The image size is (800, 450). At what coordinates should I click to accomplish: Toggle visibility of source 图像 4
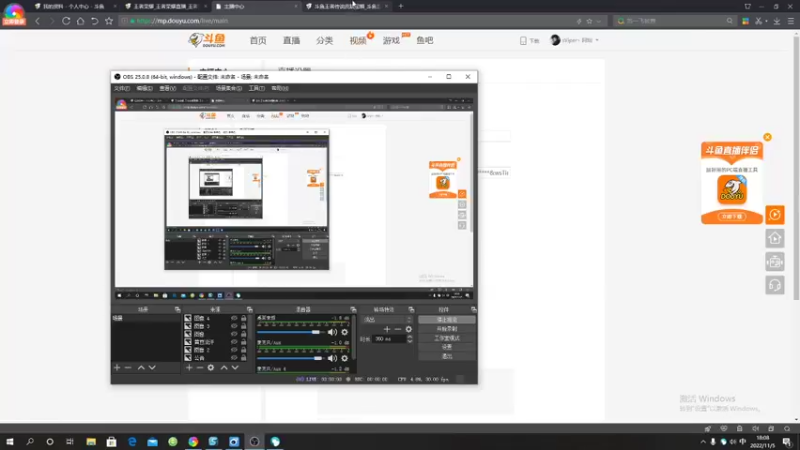pyautogui.click(x=234, y=318)
